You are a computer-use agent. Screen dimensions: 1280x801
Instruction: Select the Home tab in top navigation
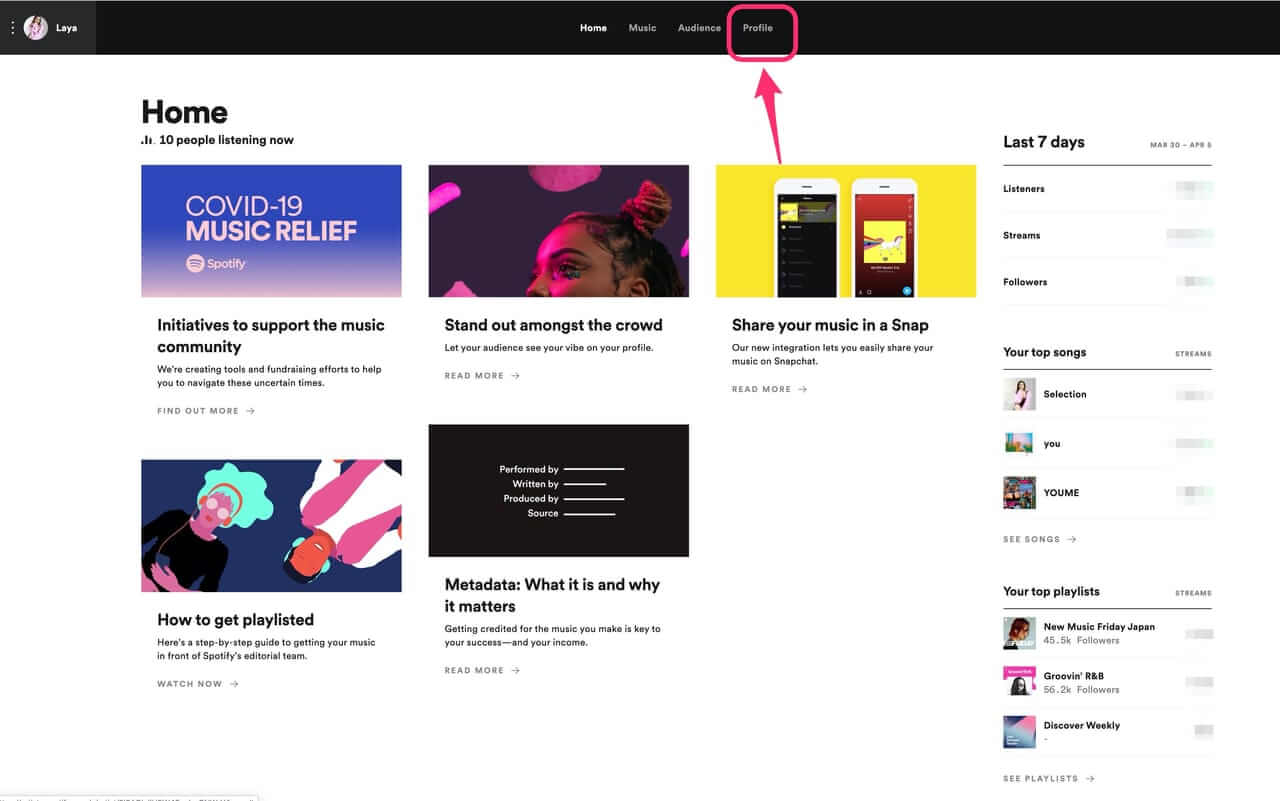tap(593, 28)
